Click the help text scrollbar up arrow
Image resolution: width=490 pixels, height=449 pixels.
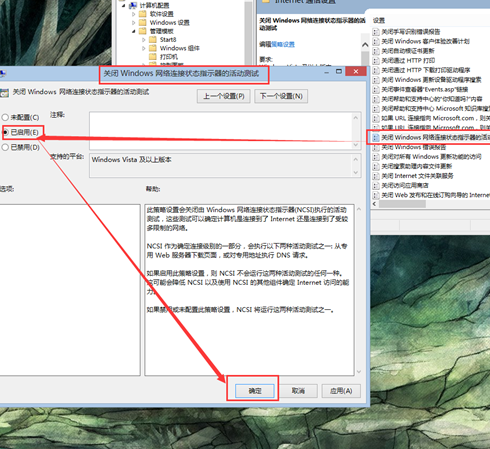[359, 209]
